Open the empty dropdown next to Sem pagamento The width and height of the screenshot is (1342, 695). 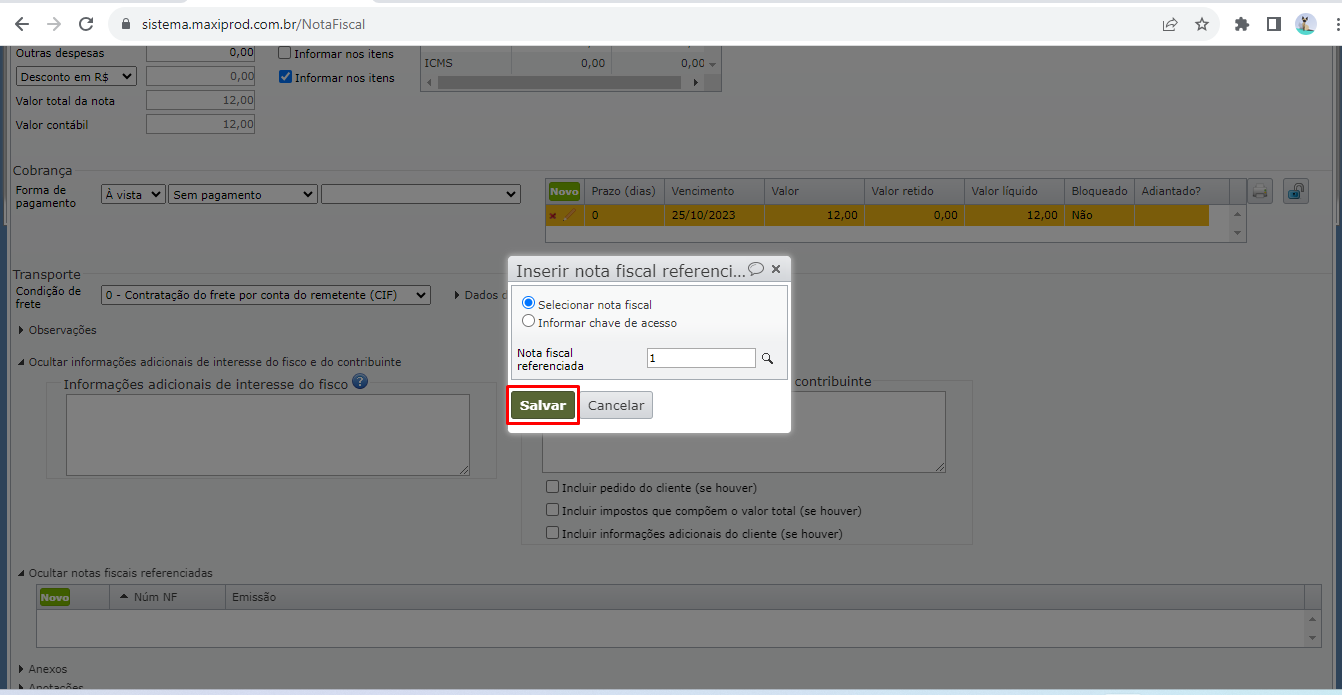click(421, 195)
